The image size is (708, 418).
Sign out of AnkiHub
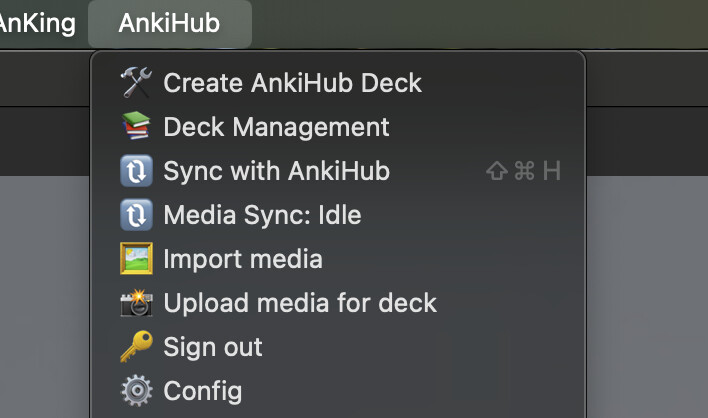pos(213,347)
